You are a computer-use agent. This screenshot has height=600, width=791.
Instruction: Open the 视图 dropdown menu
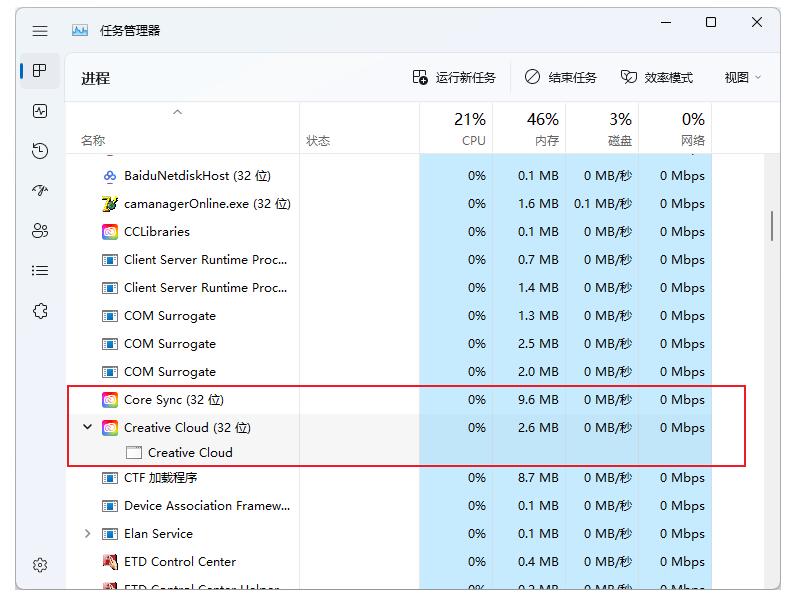pyautogui.click(x=742, y=78)
